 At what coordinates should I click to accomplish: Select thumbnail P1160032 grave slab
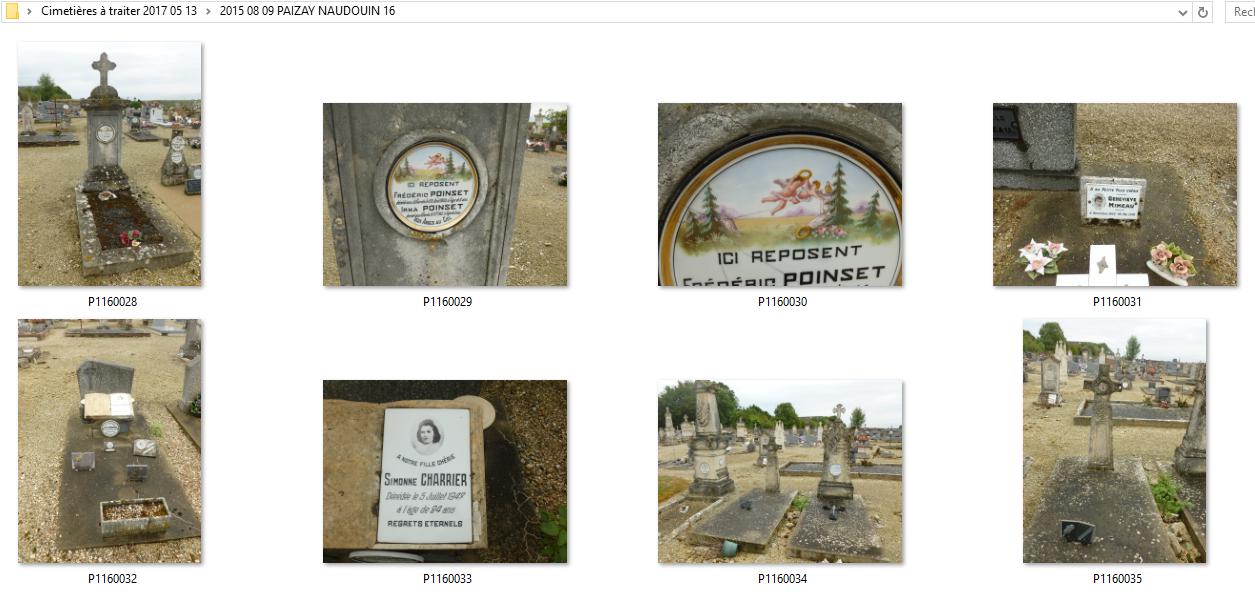tap(110, 441)
